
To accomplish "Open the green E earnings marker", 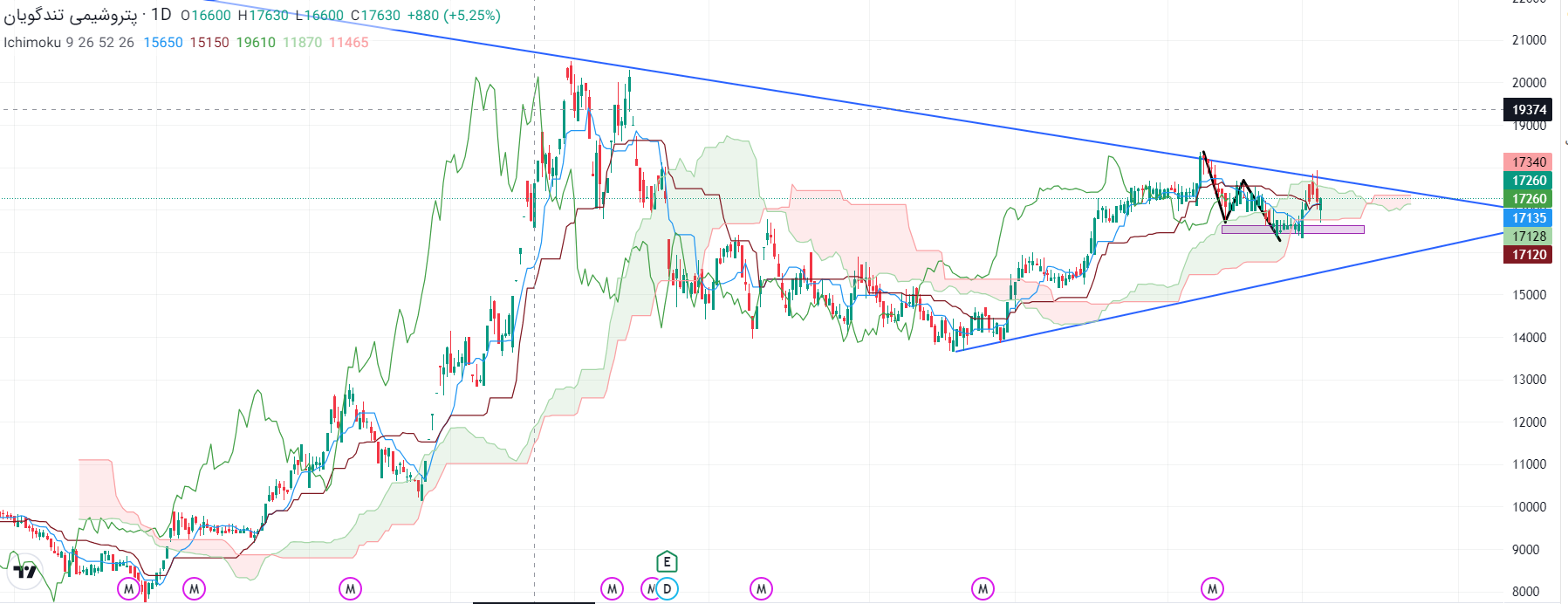I will tap(667, 562).
